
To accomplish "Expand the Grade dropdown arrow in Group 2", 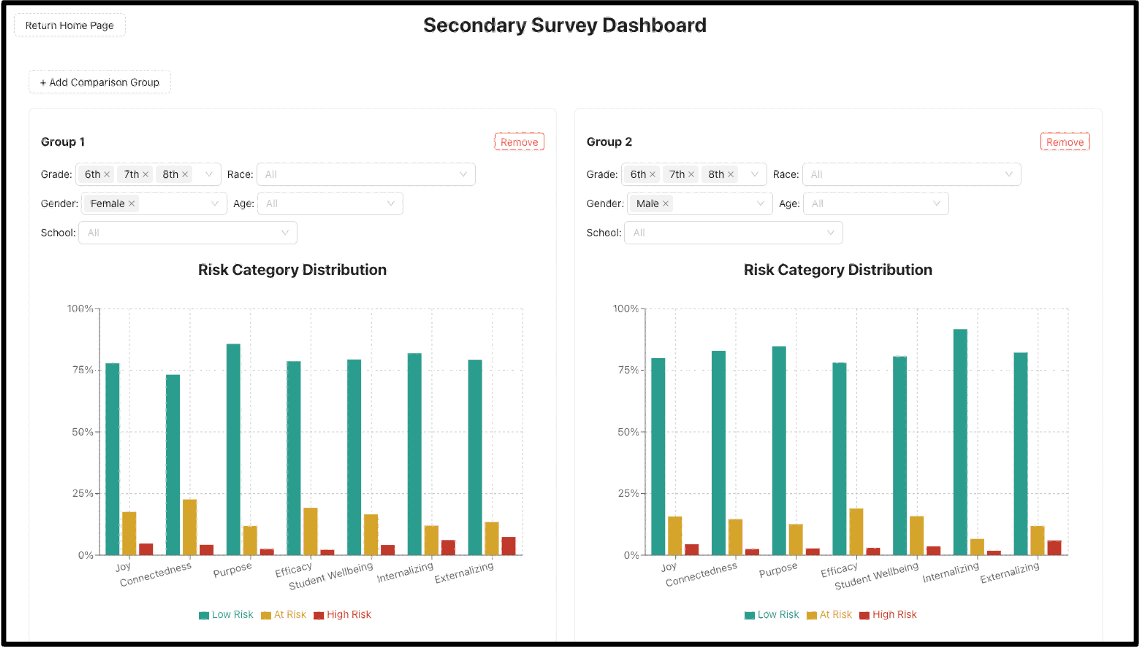I will [755, 175].
